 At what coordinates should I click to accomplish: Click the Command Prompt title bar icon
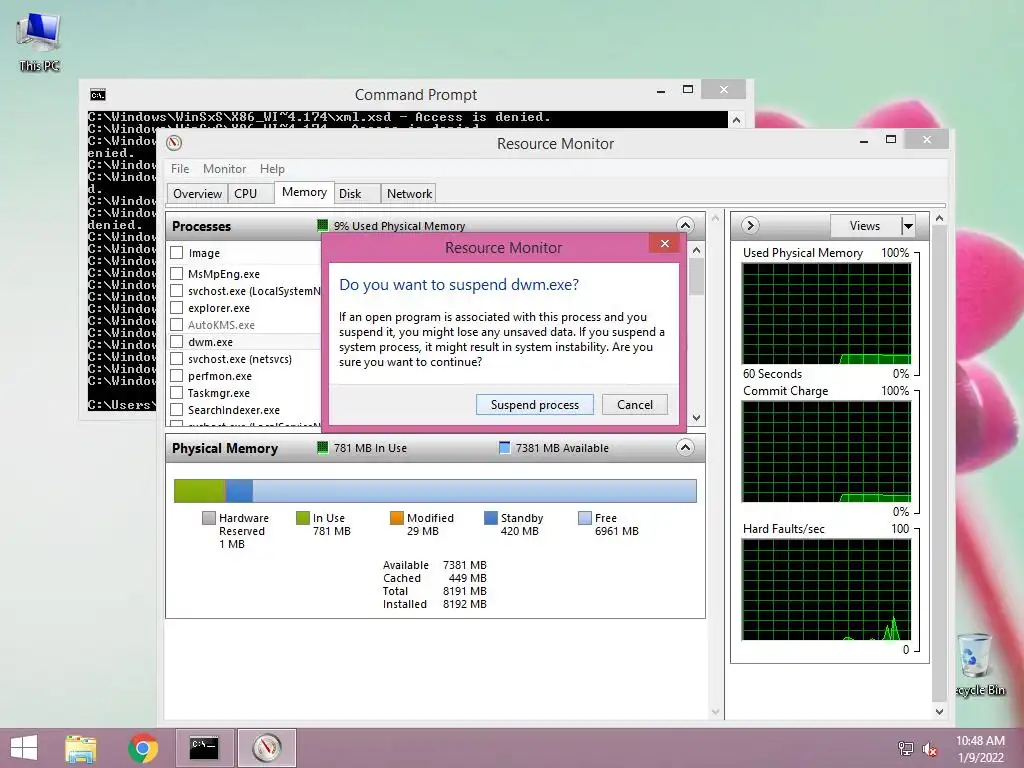tap(98, 95)
